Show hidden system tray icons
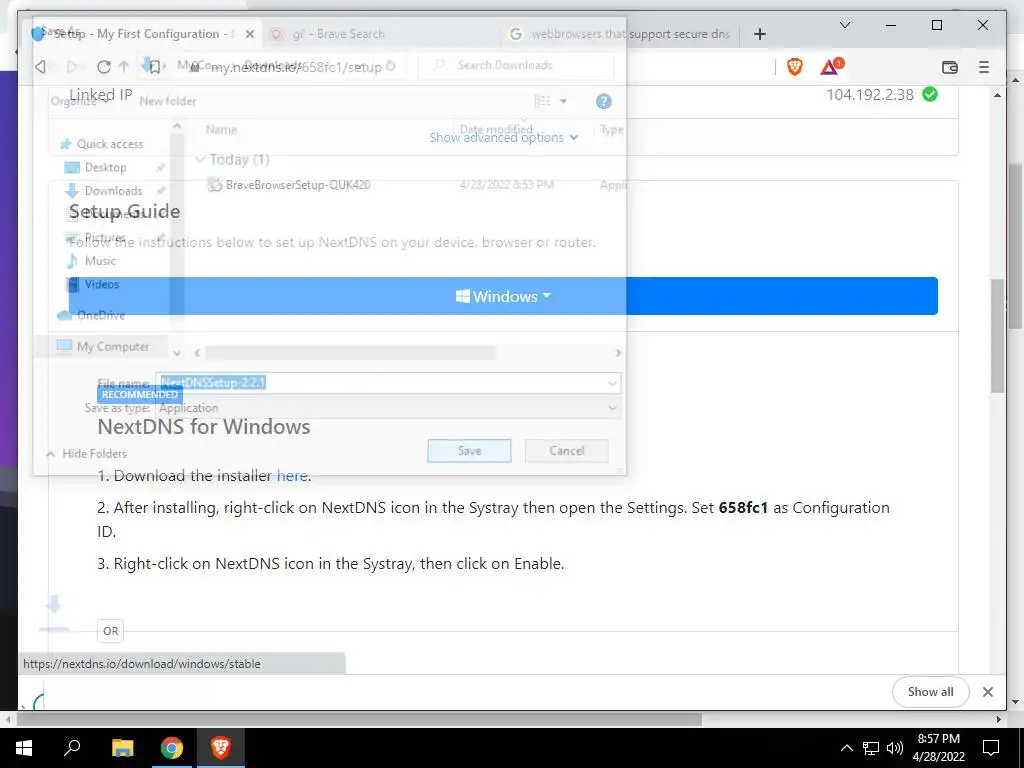Screen dimensions: 1024x768 [x=846, y=748]
